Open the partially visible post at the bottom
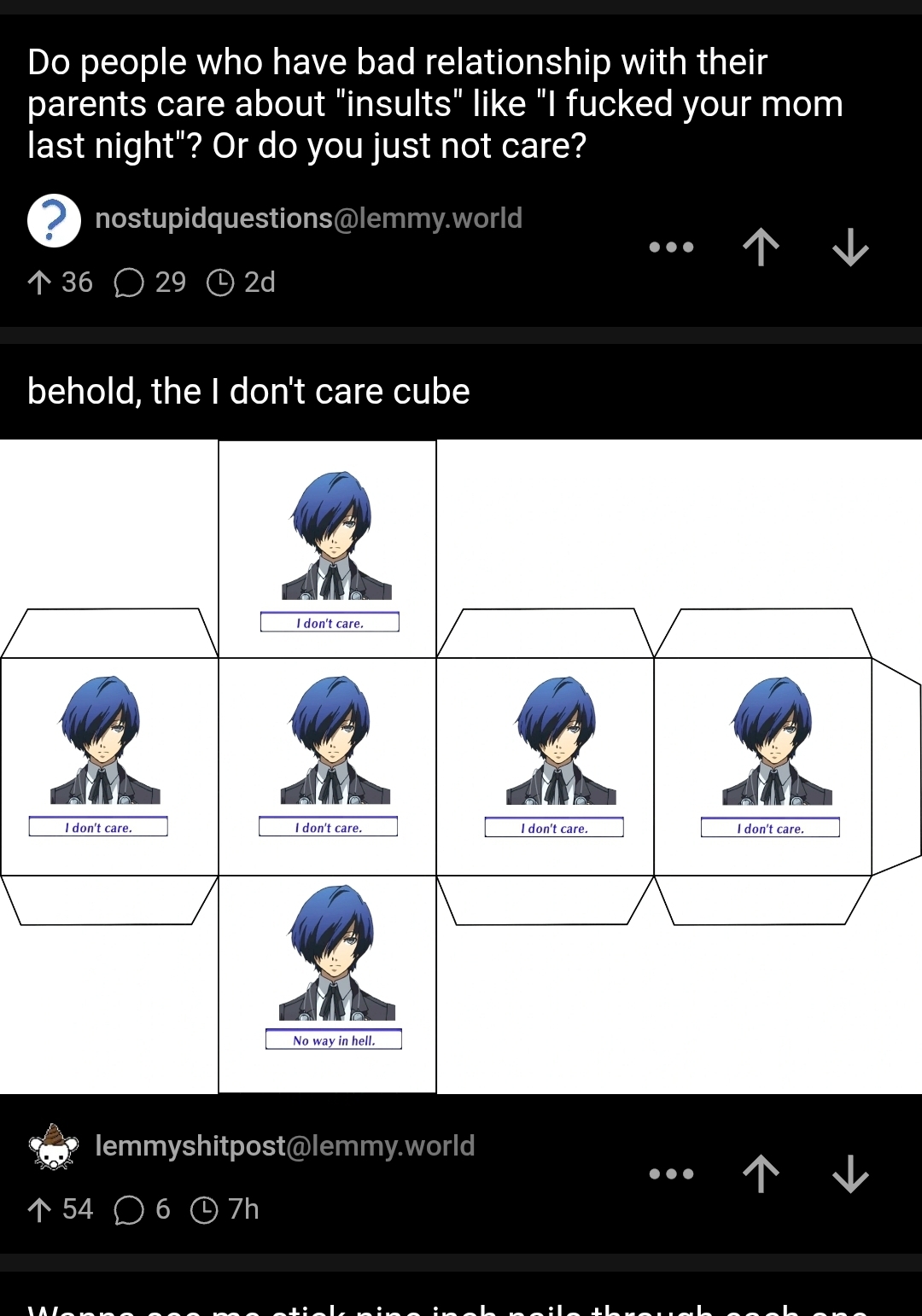Viewport: 922px width, 1316px height. coord(448,1306)
